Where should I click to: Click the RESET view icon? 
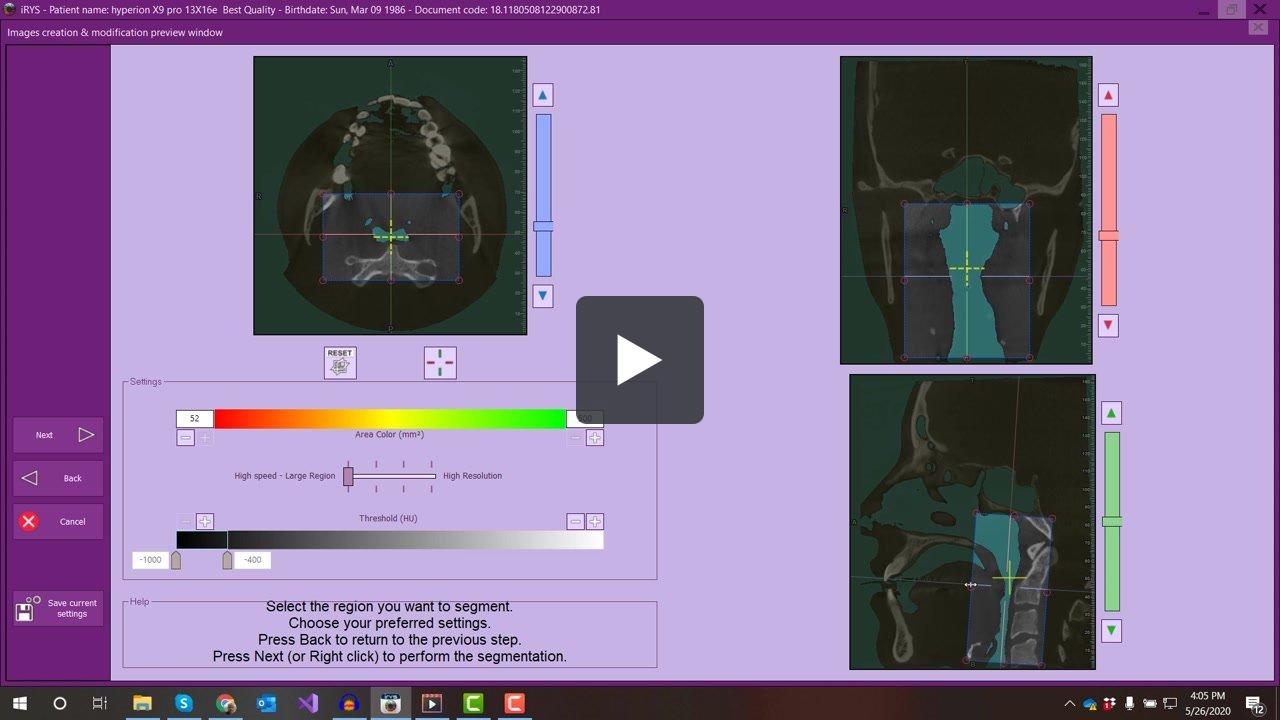[339, 362]
